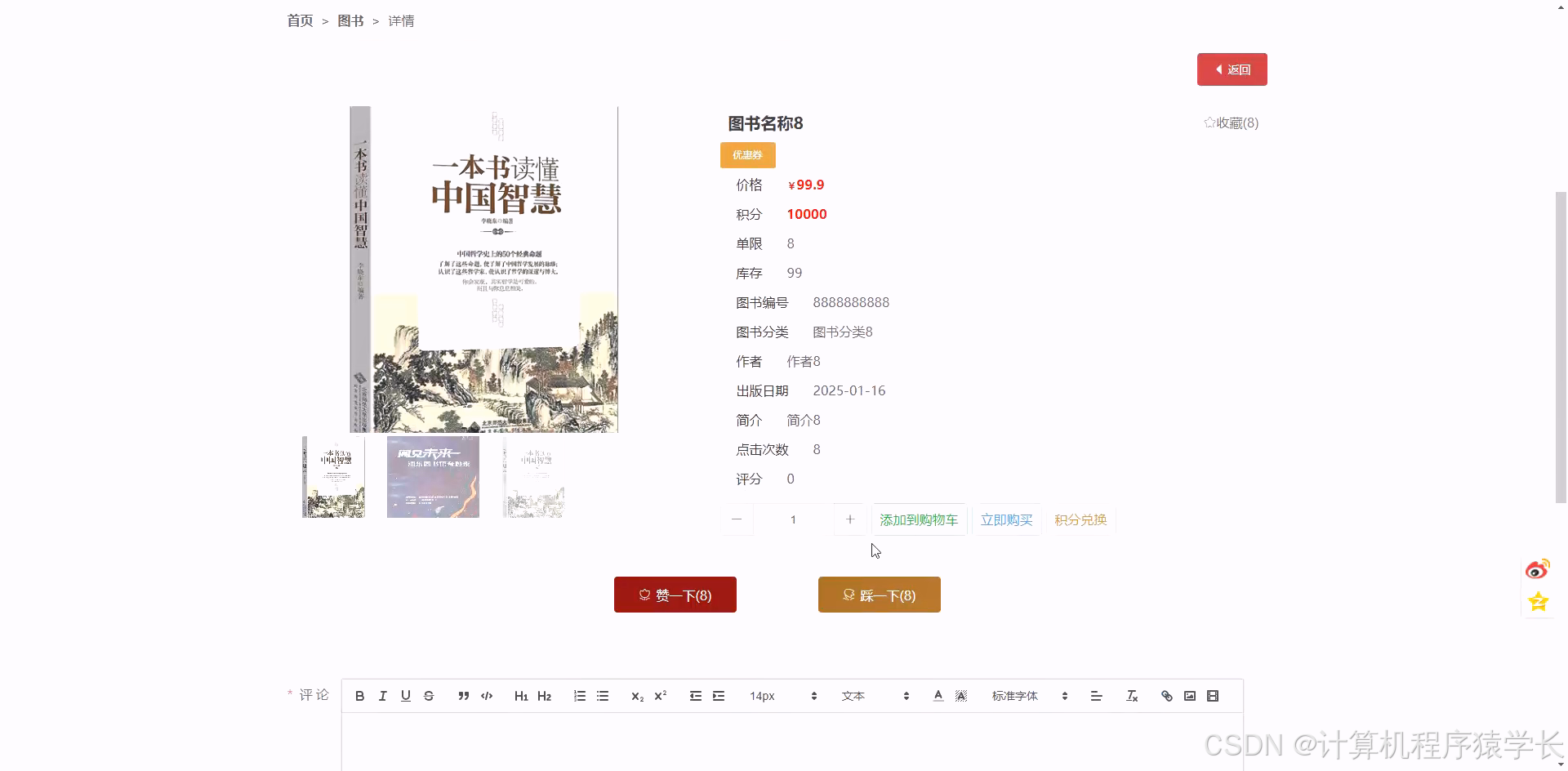1568x771 pixels.
Task: Insert a video in the comment
Action: 1213,696
